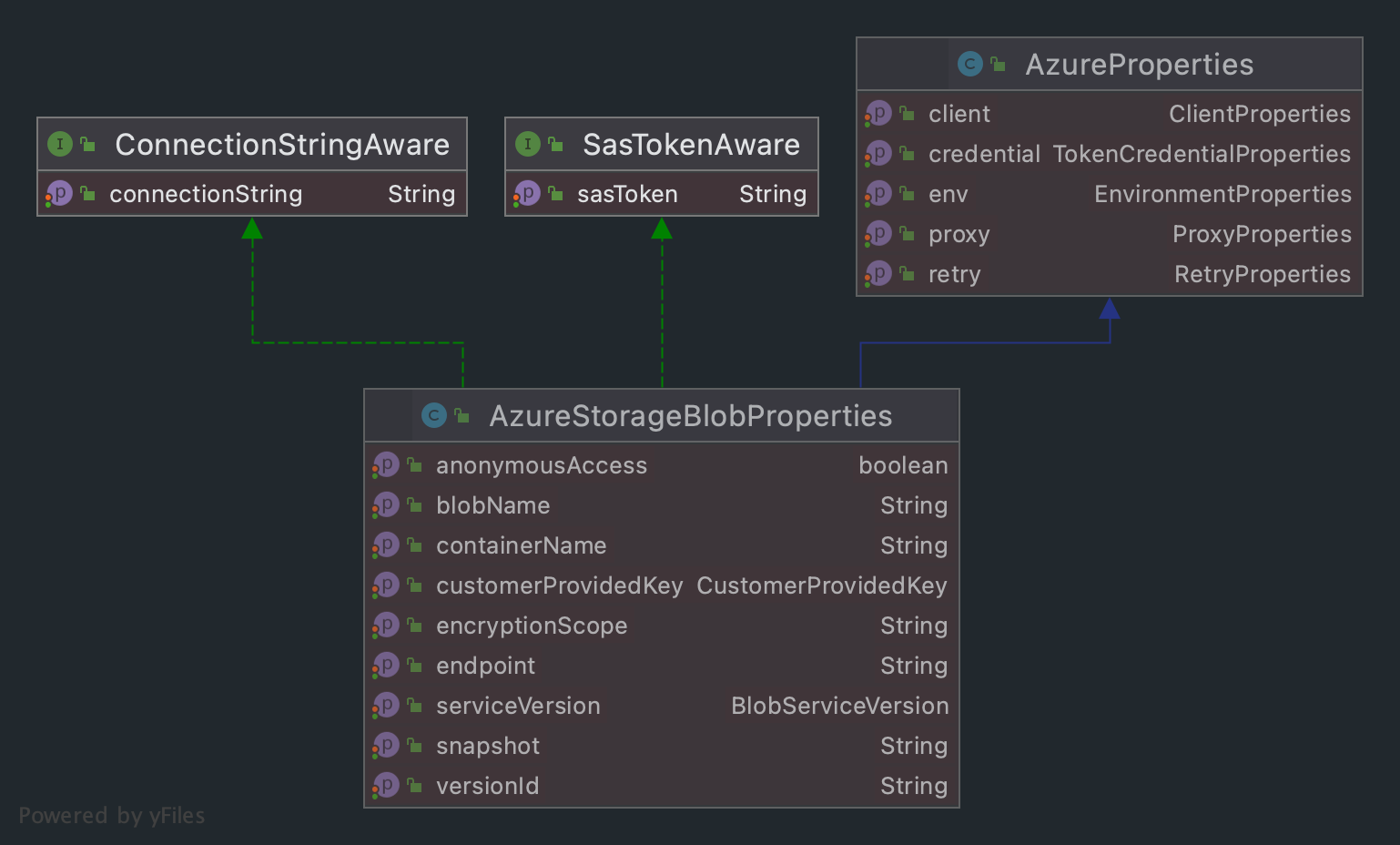Select the blobName property row
This screenshot has height=845, width=1400.
click(x=661, y=505)
